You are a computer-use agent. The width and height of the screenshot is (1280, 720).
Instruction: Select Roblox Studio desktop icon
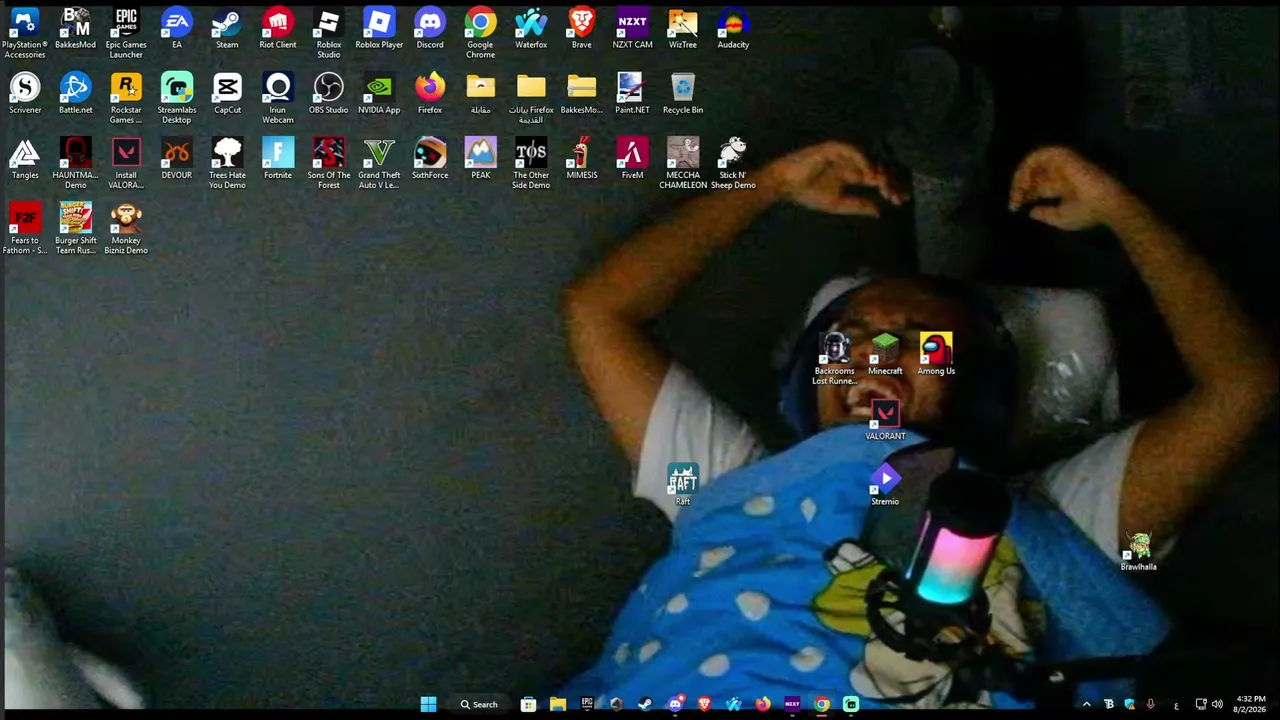(329, 32)
